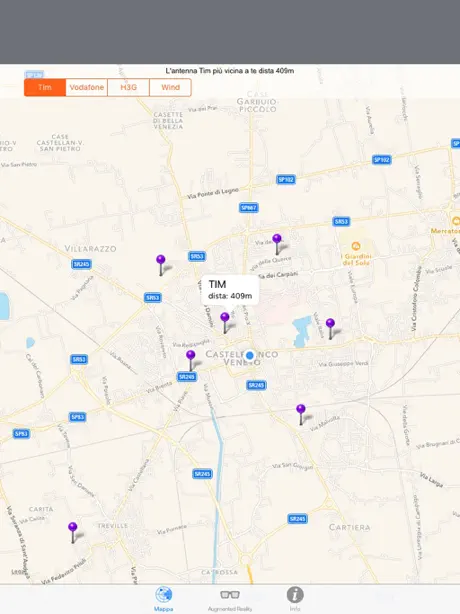Tap the purple pin under the TIM callout

[x=225, y=323]
